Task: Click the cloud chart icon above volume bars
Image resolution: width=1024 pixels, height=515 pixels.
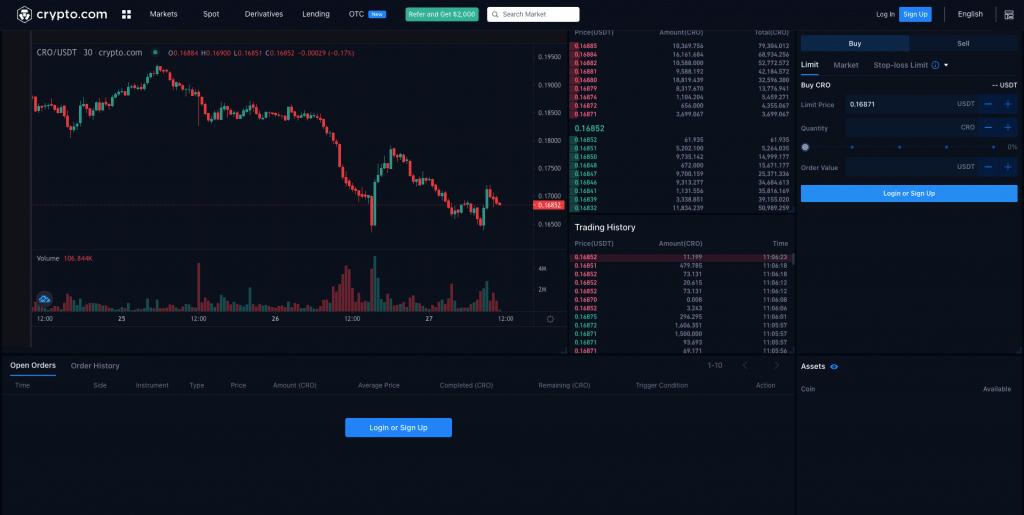Action: 44,300
